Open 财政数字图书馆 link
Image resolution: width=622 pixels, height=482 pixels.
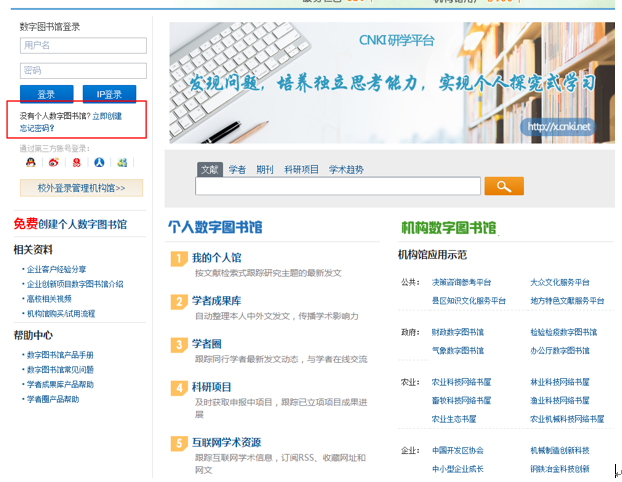pos(458,332)
